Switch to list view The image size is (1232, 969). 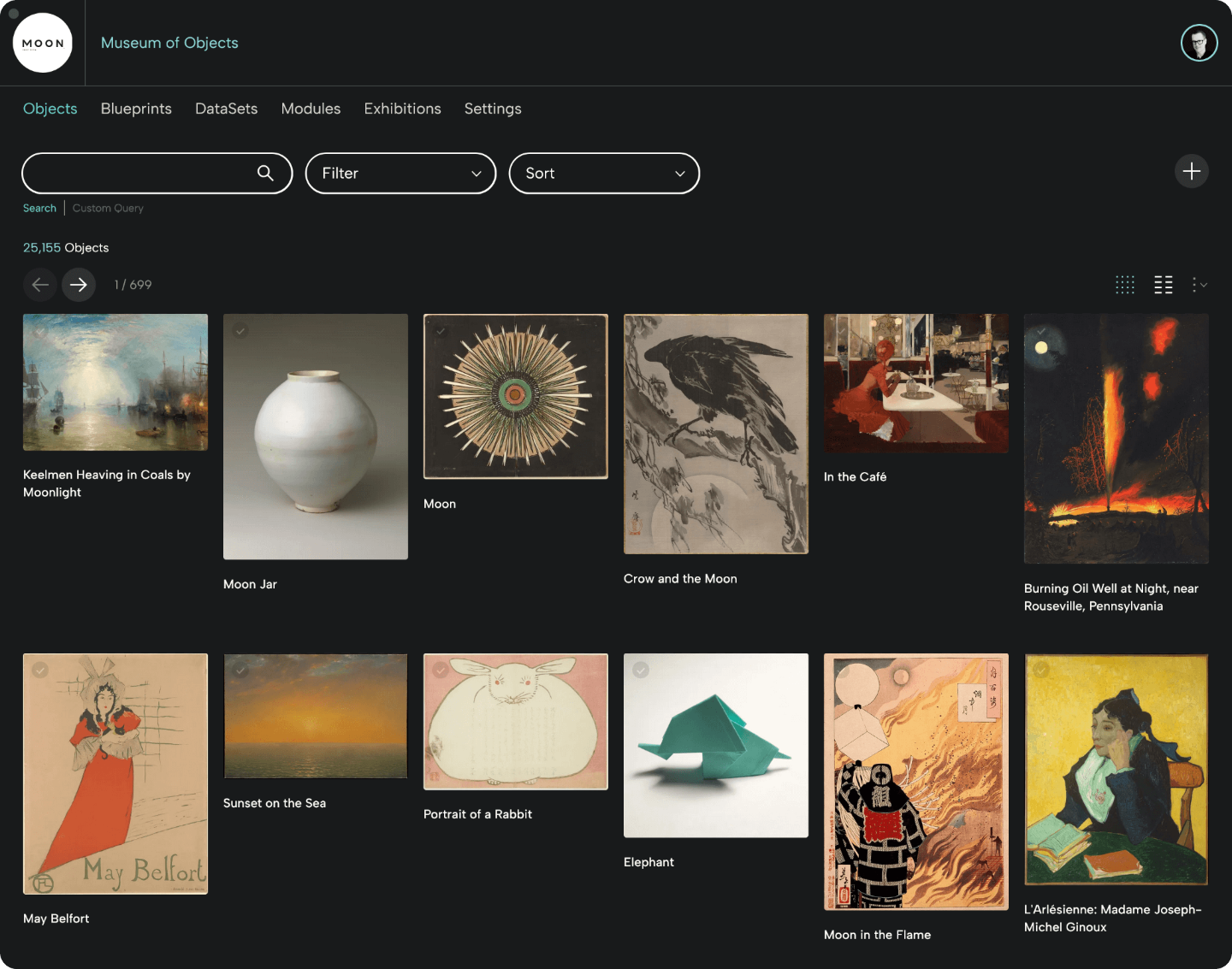pyautogui.click(x=1164, y=285)
